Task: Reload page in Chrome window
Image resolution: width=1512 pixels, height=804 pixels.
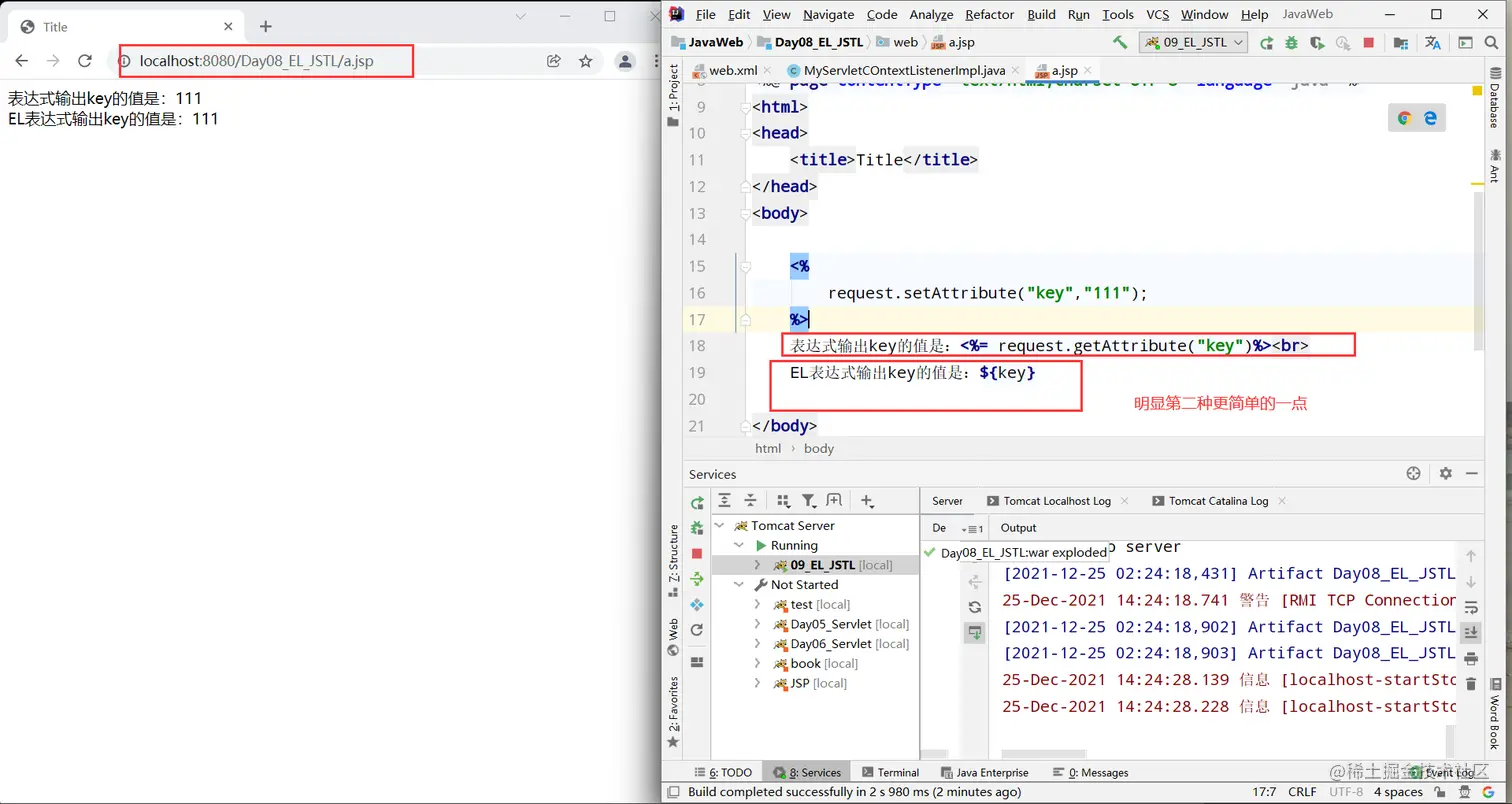Action: [x=85, y=61]
